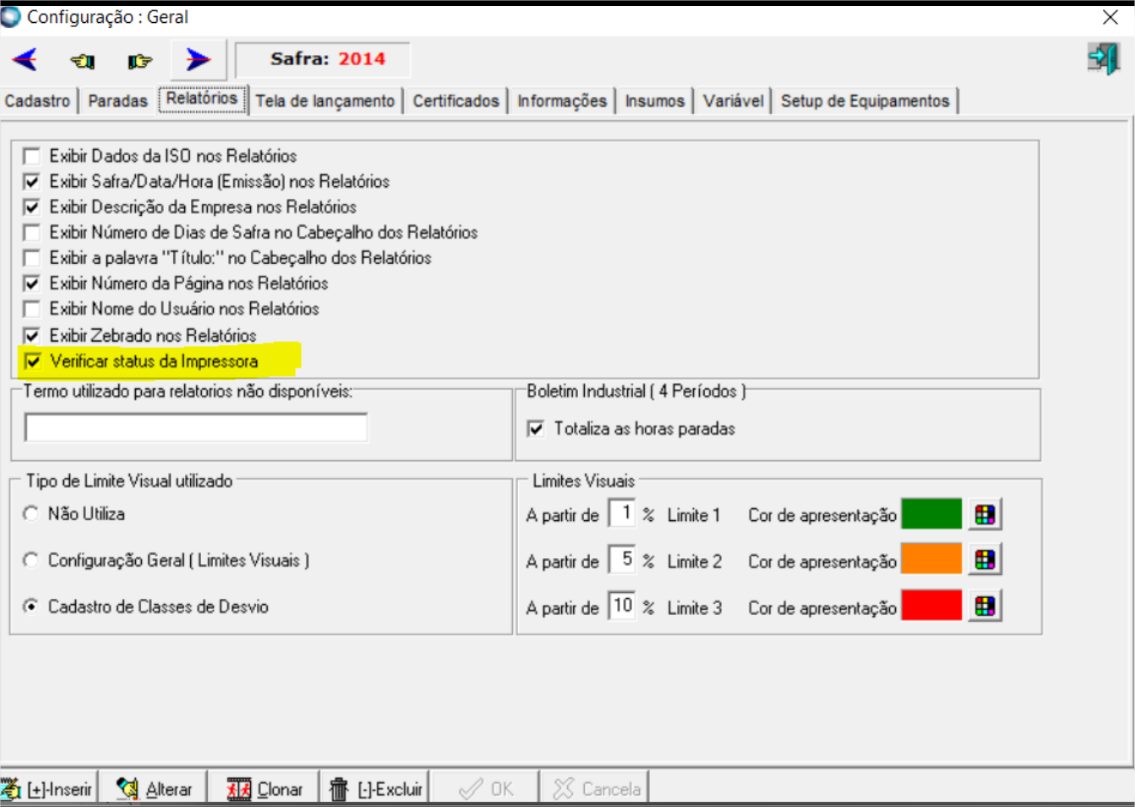Image resolution: width=1135 pixels, height=807 pixels.
Task: Click the left-pointing hand icon
Action: point(82,61)
